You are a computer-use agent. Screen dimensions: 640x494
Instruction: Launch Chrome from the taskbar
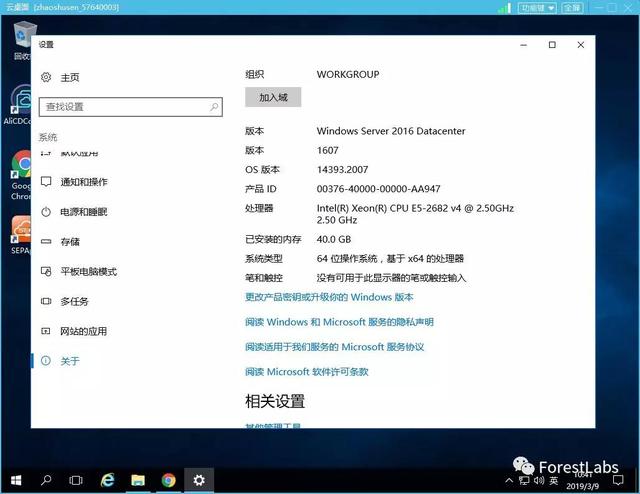pyautogui.click(x=169, y=481)
